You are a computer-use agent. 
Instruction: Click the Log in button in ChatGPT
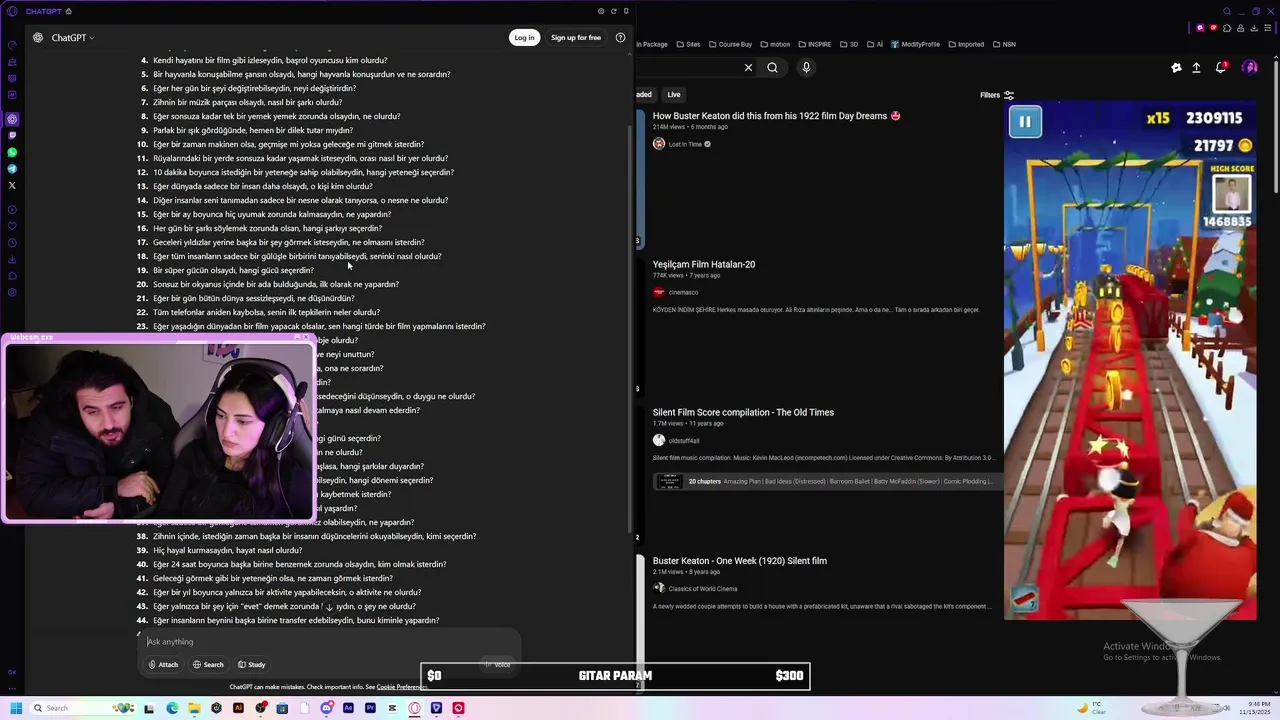[x=524, y=38]
